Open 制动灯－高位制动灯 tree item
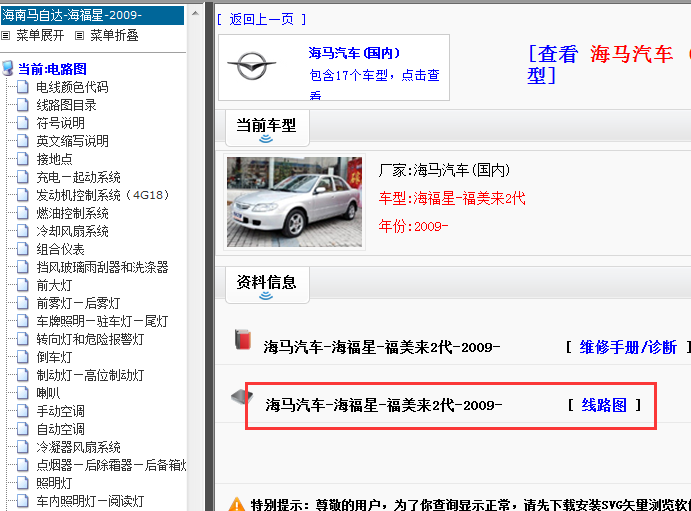This screenshot has width=691, height=511. point(90,375)
